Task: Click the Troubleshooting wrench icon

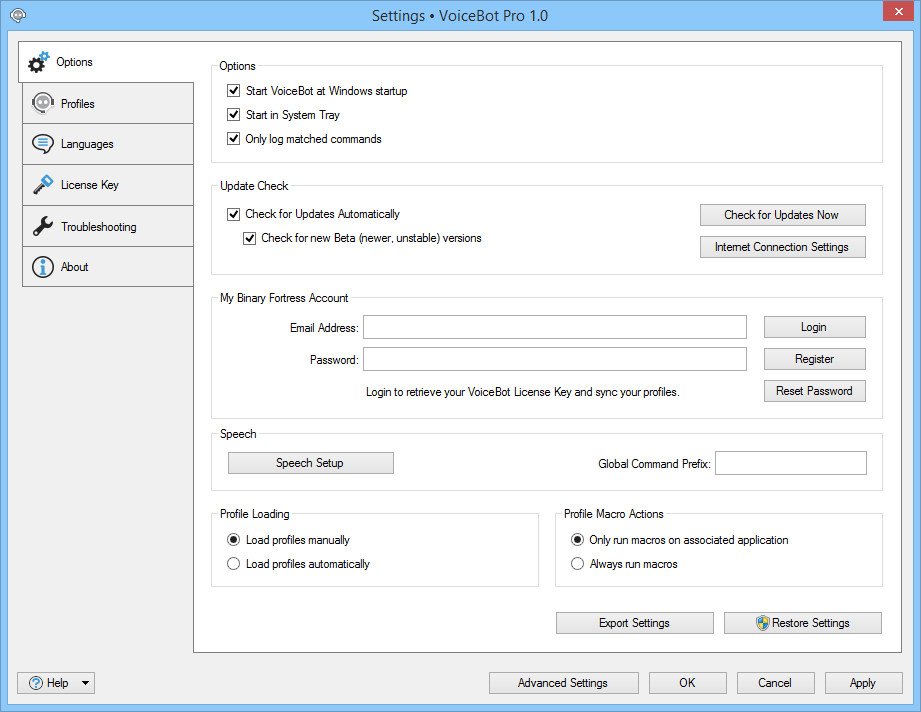Action: click(42, 227)
